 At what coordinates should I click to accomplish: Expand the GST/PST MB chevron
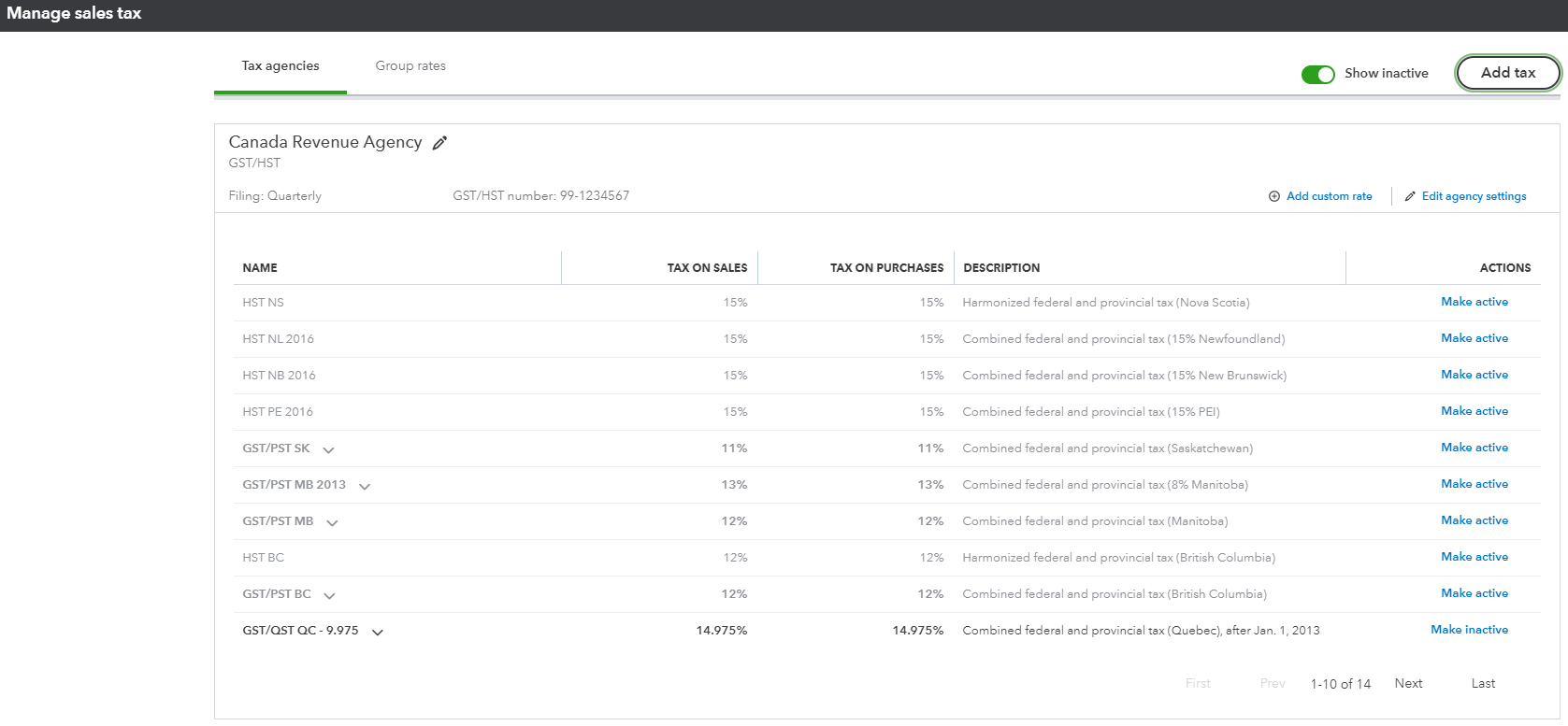332,522
